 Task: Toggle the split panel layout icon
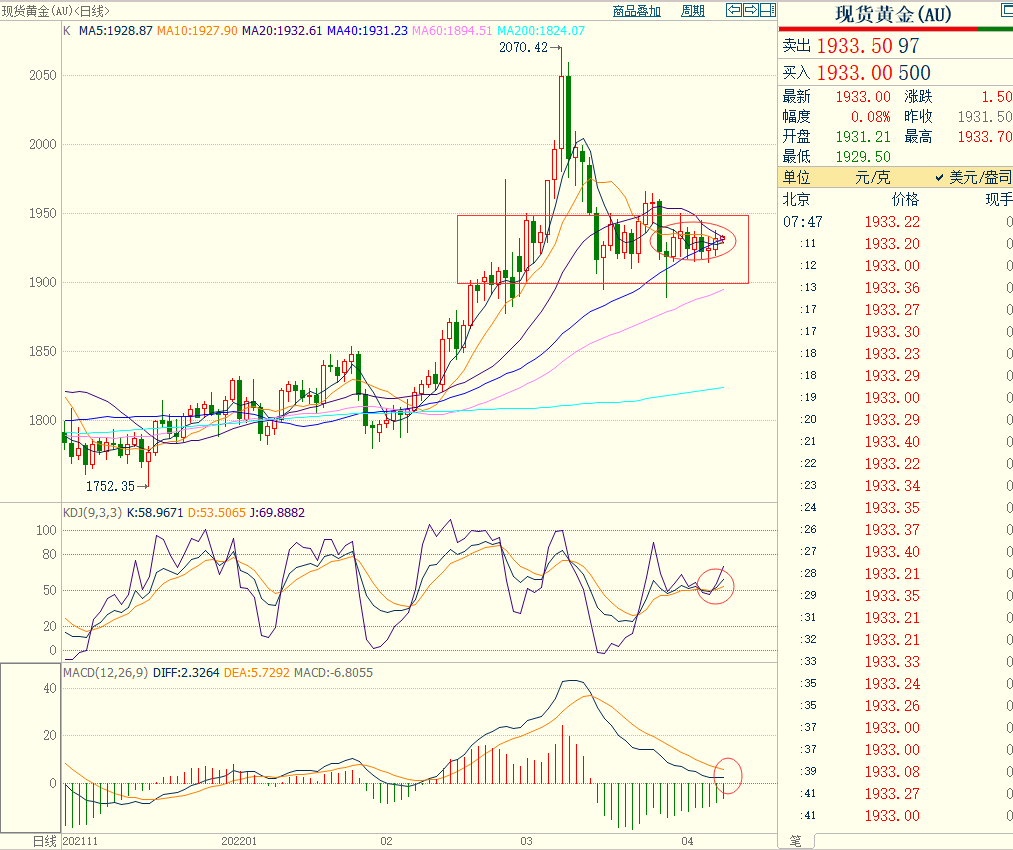(x=768, y=10)
